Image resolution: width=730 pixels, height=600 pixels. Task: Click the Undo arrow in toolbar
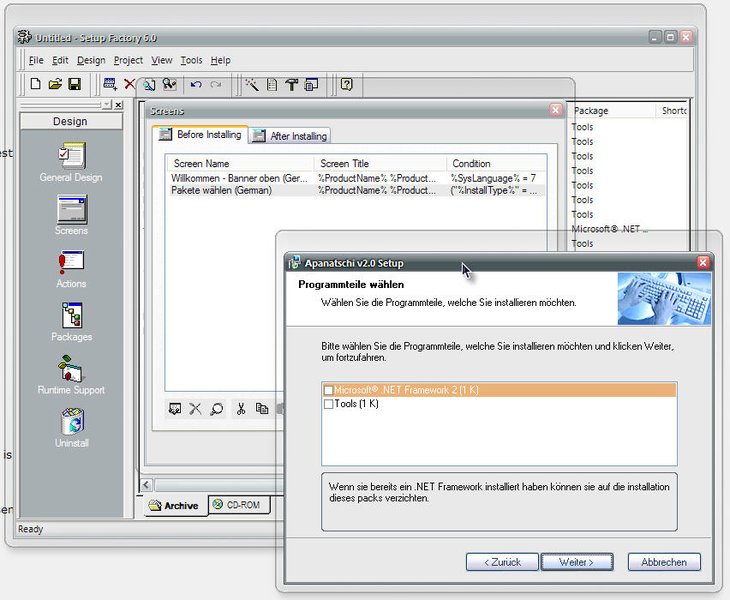pyautogui.click(x=196, y=85)
